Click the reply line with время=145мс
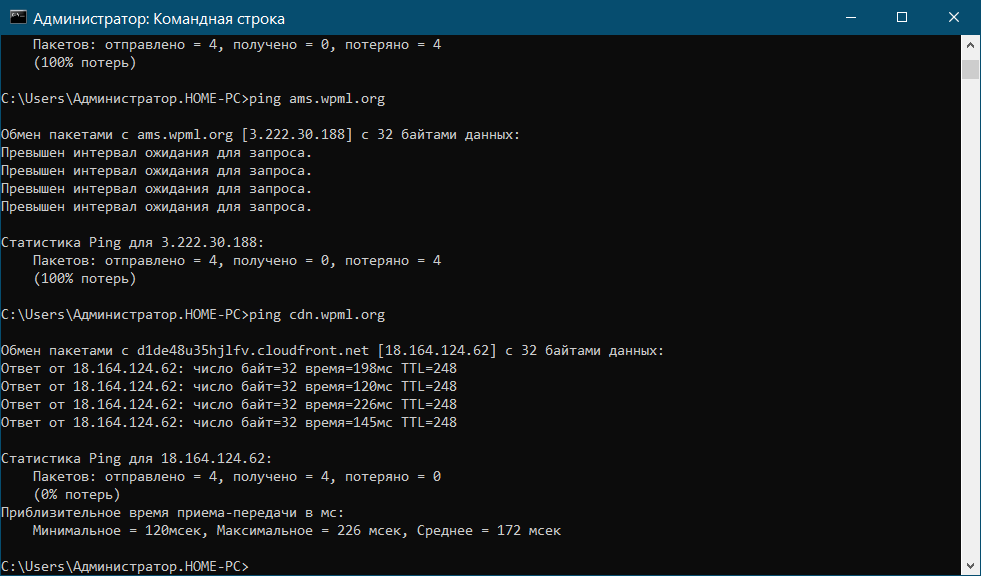Viewport: 981px width, 576px height. click(229, 422)
